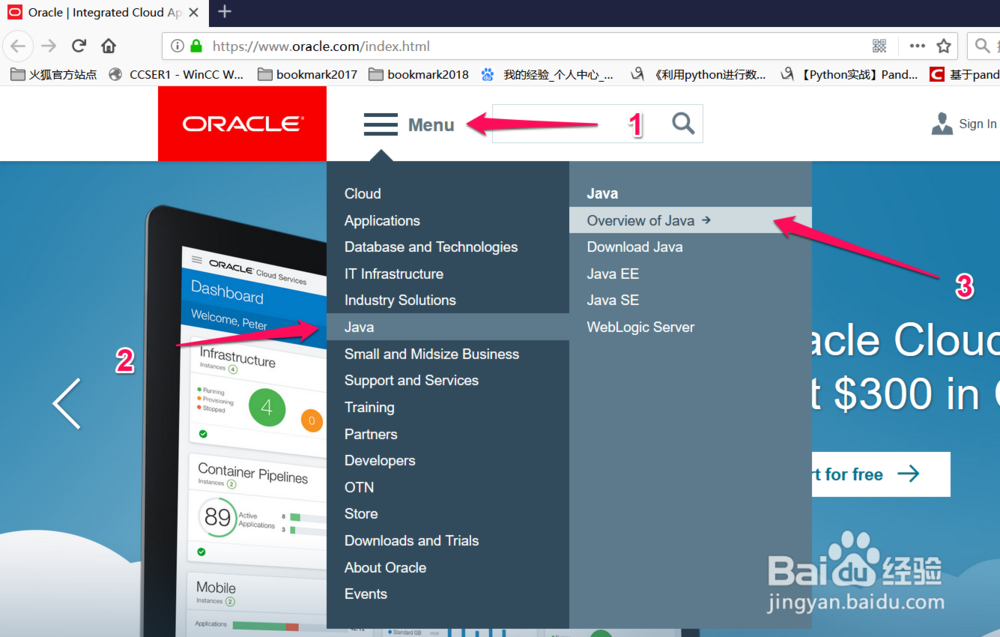This screenshot has height=637, width=1000.
Task: Open the 火狐官方站点 bookmark folder
Action: [54, 75]
